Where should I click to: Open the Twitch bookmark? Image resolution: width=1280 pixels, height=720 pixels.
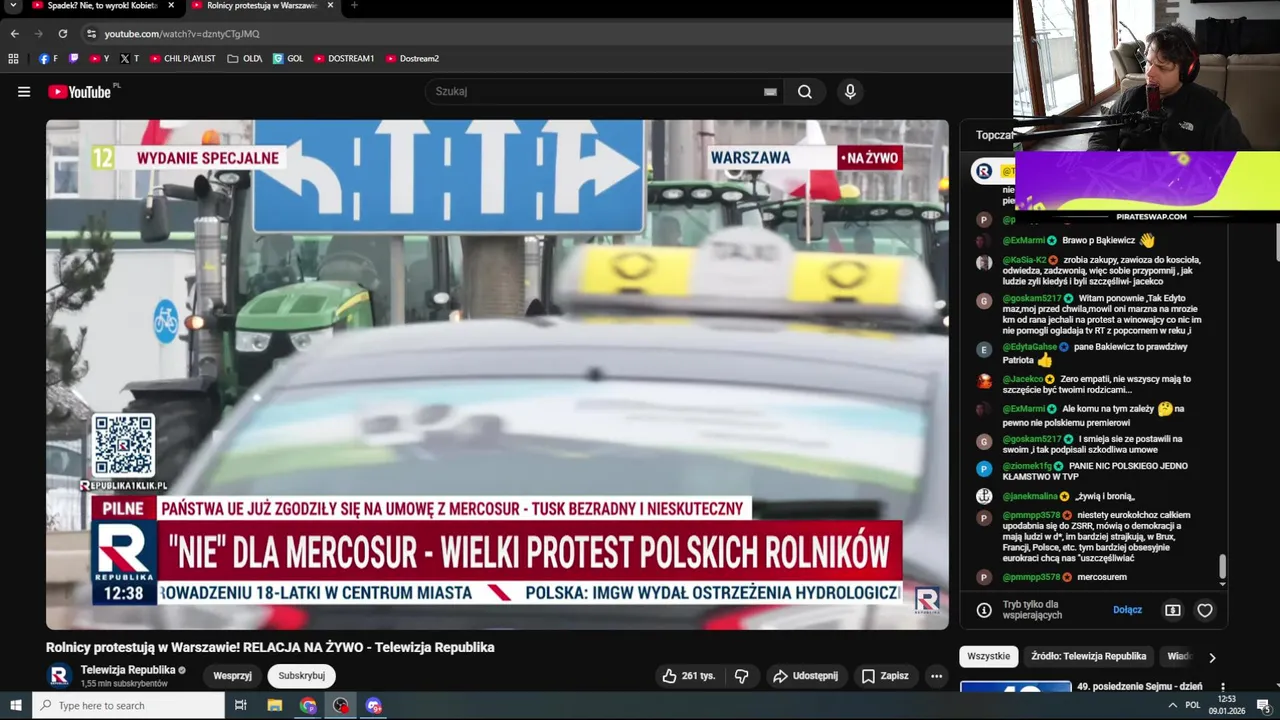point(73,59)
